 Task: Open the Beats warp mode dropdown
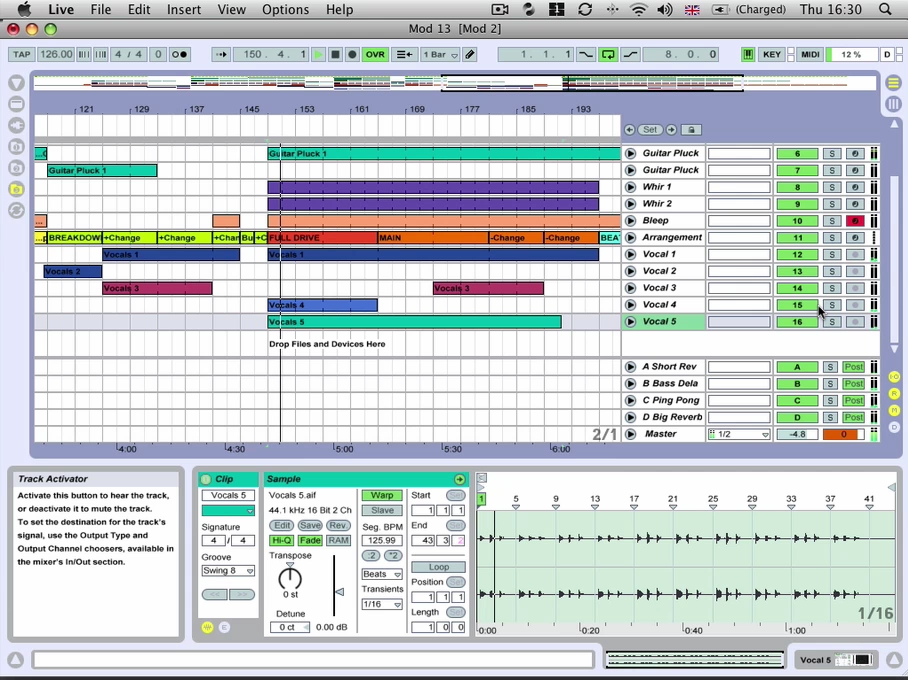coord(382,575)
